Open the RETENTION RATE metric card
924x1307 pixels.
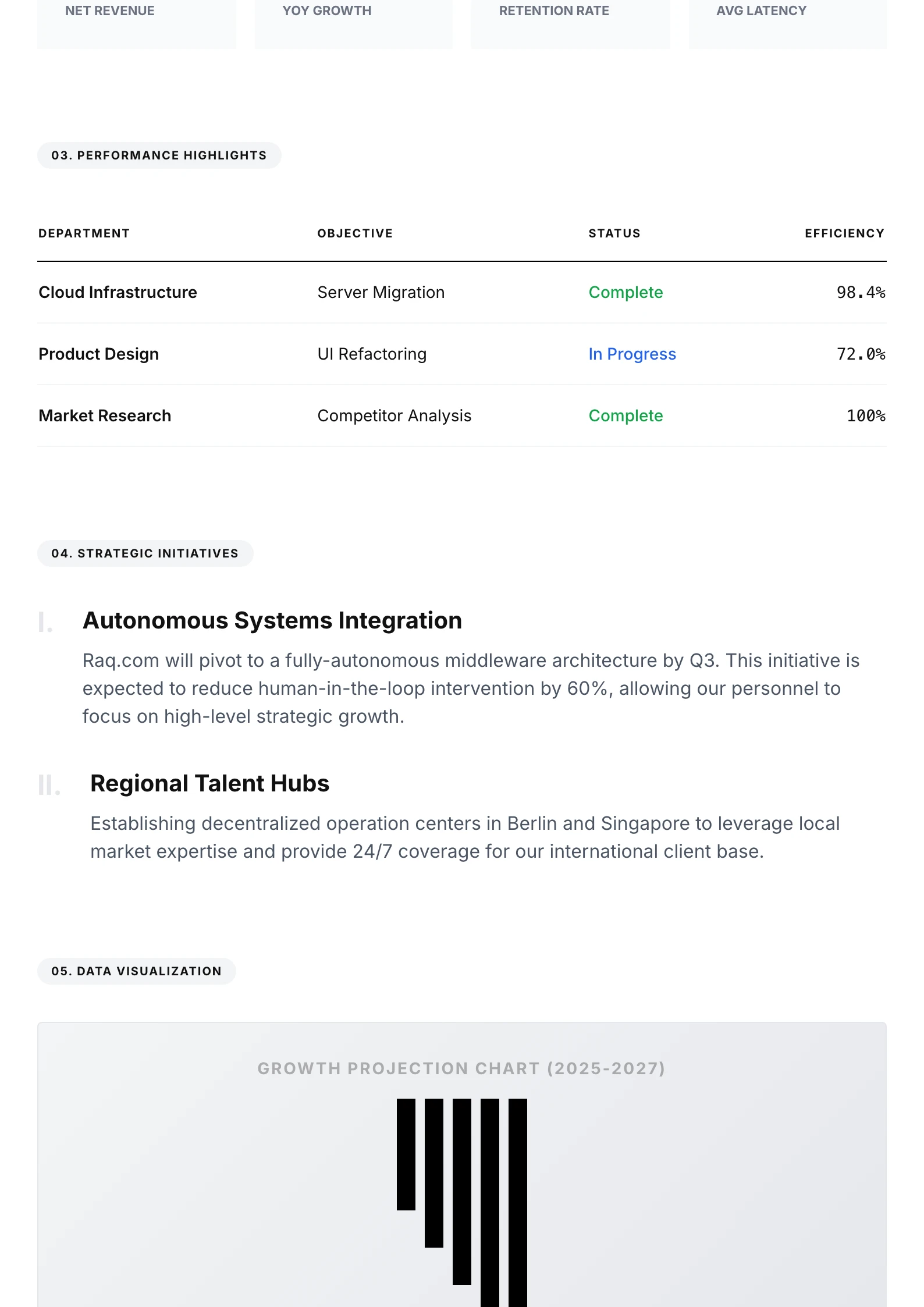(570, 23)
